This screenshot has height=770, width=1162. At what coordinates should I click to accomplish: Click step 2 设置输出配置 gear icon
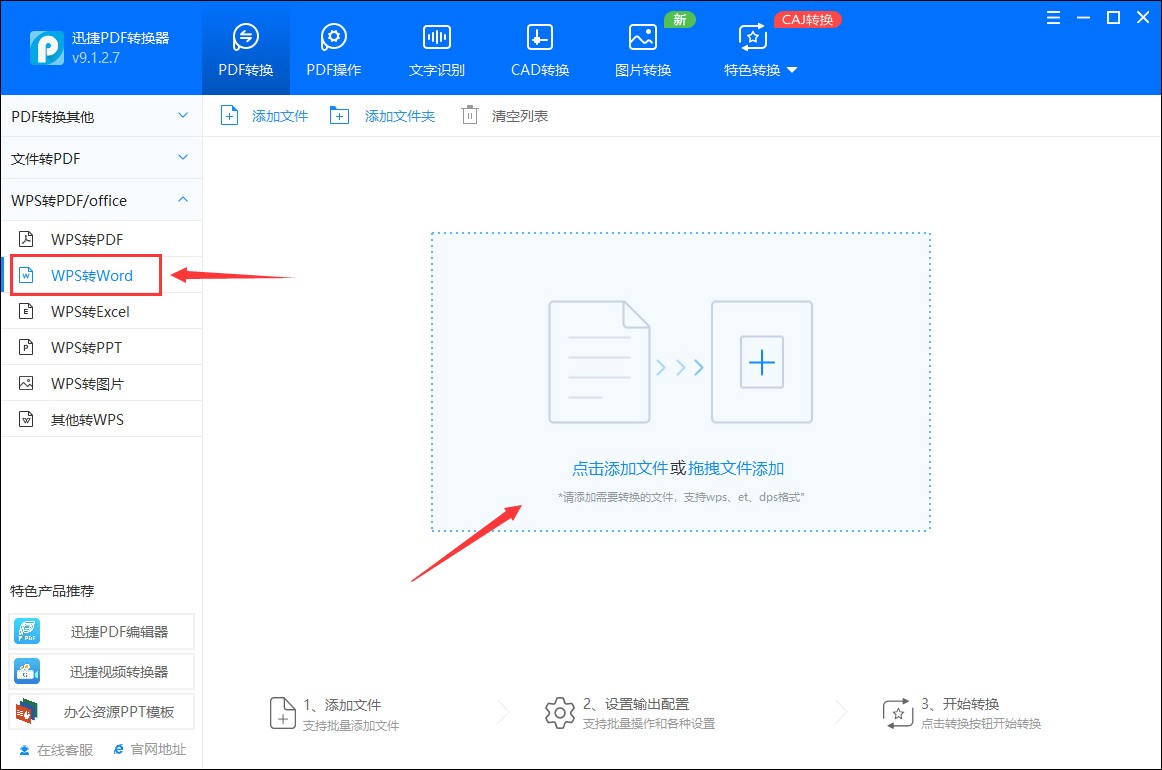(x=560, y=713)
